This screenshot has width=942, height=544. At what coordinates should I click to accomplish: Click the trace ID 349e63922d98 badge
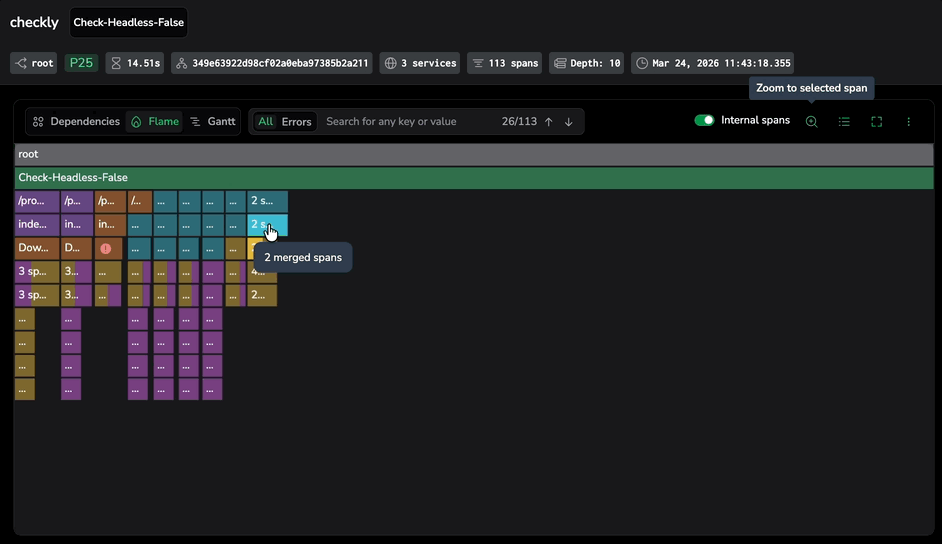(271, 63)
